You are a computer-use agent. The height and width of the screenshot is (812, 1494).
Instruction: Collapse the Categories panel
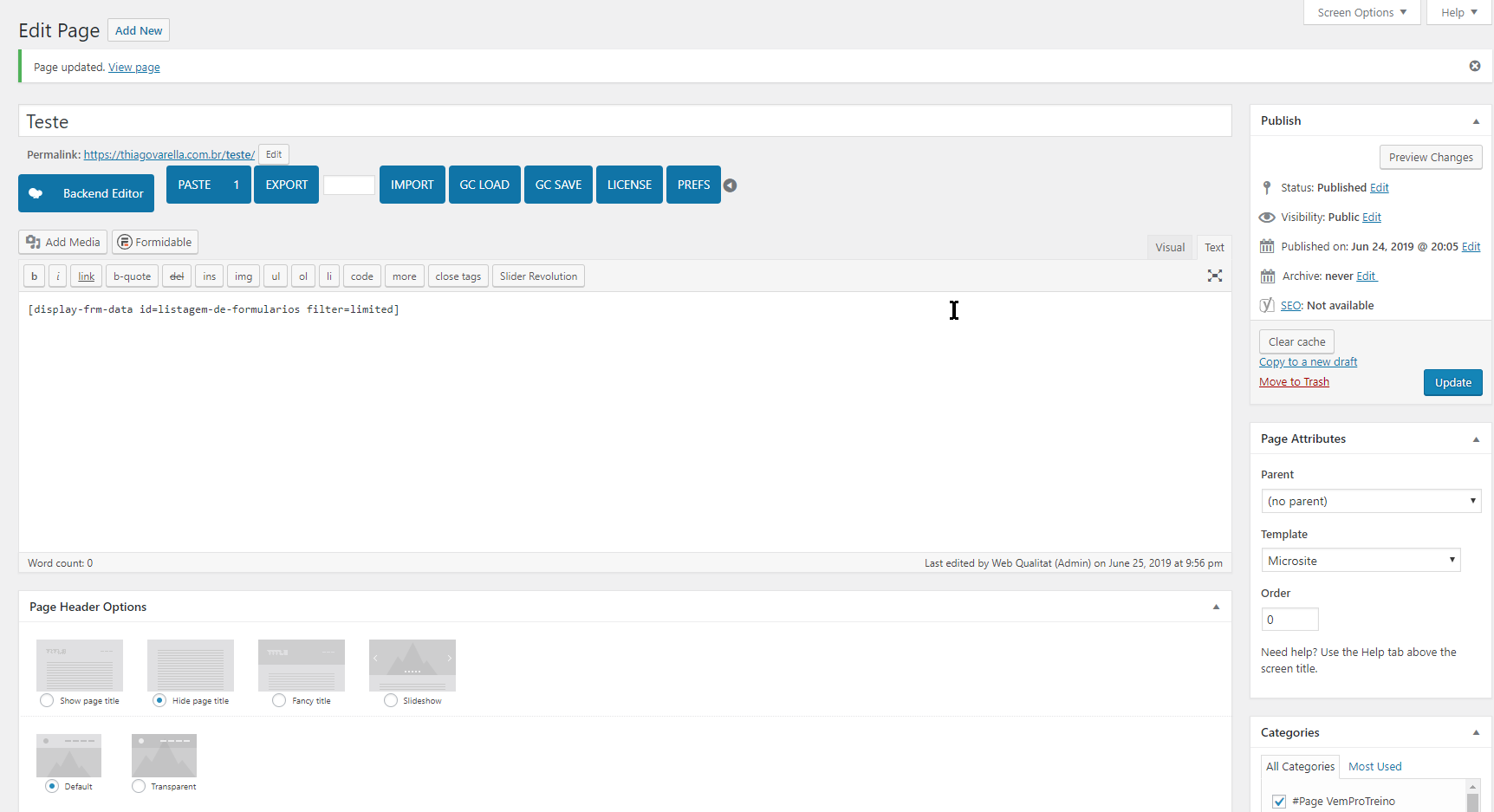(x=1476, y=733)
